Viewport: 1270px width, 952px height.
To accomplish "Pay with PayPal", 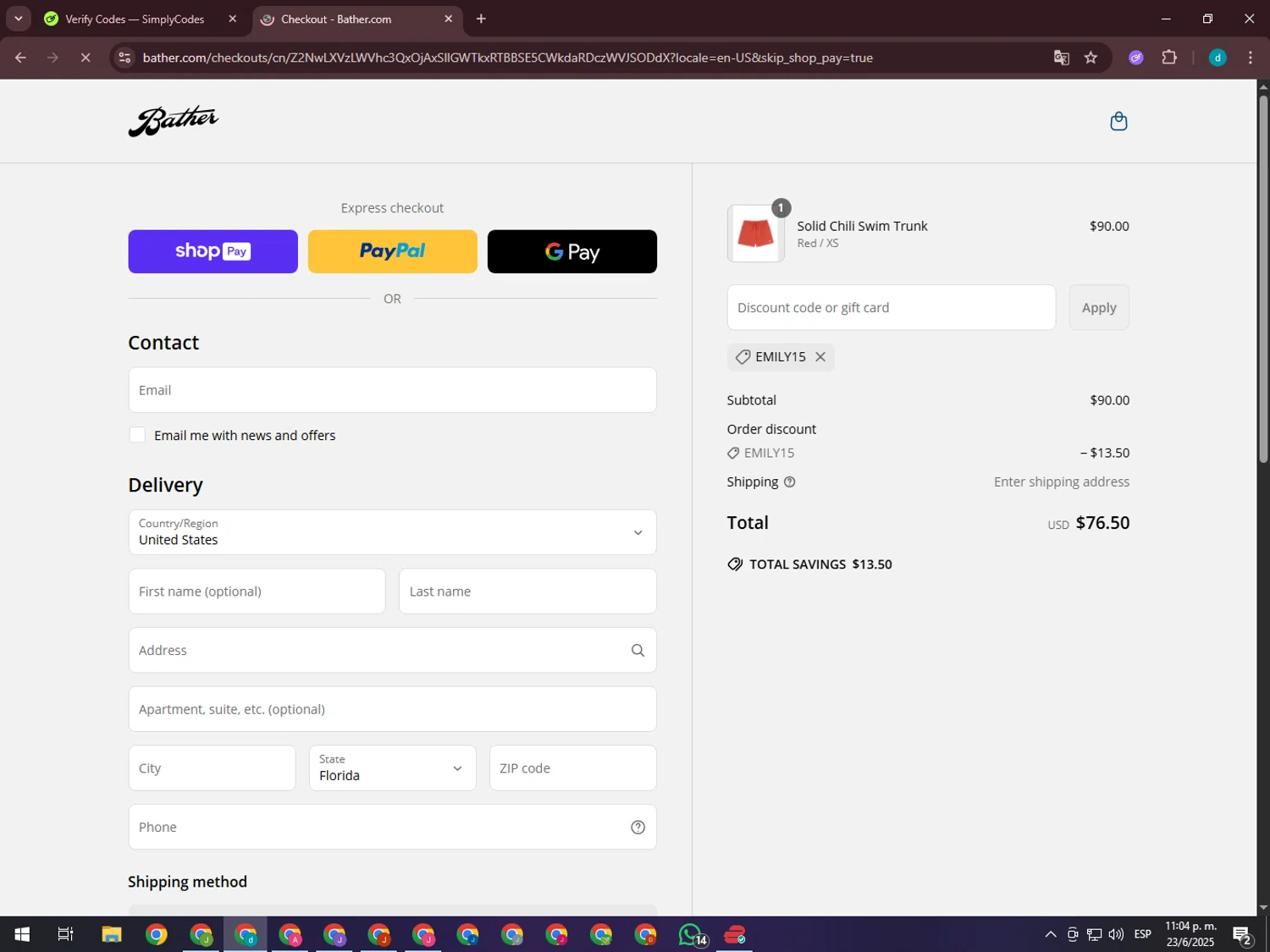I will 392,251.
